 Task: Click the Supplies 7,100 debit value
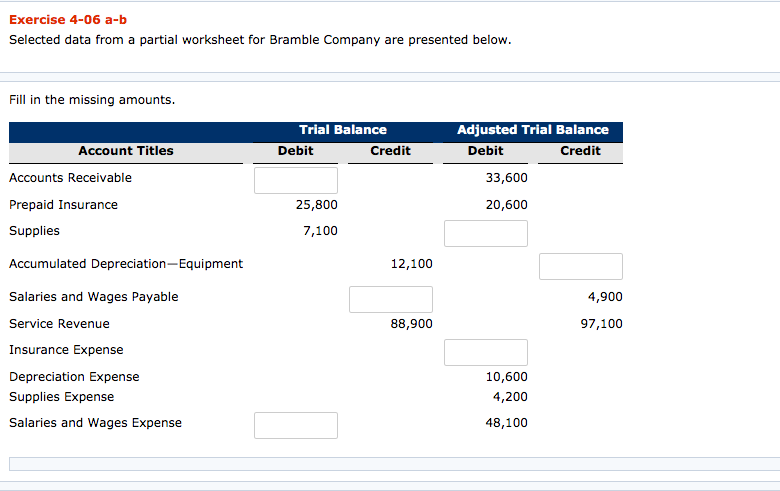pos(320,231)
